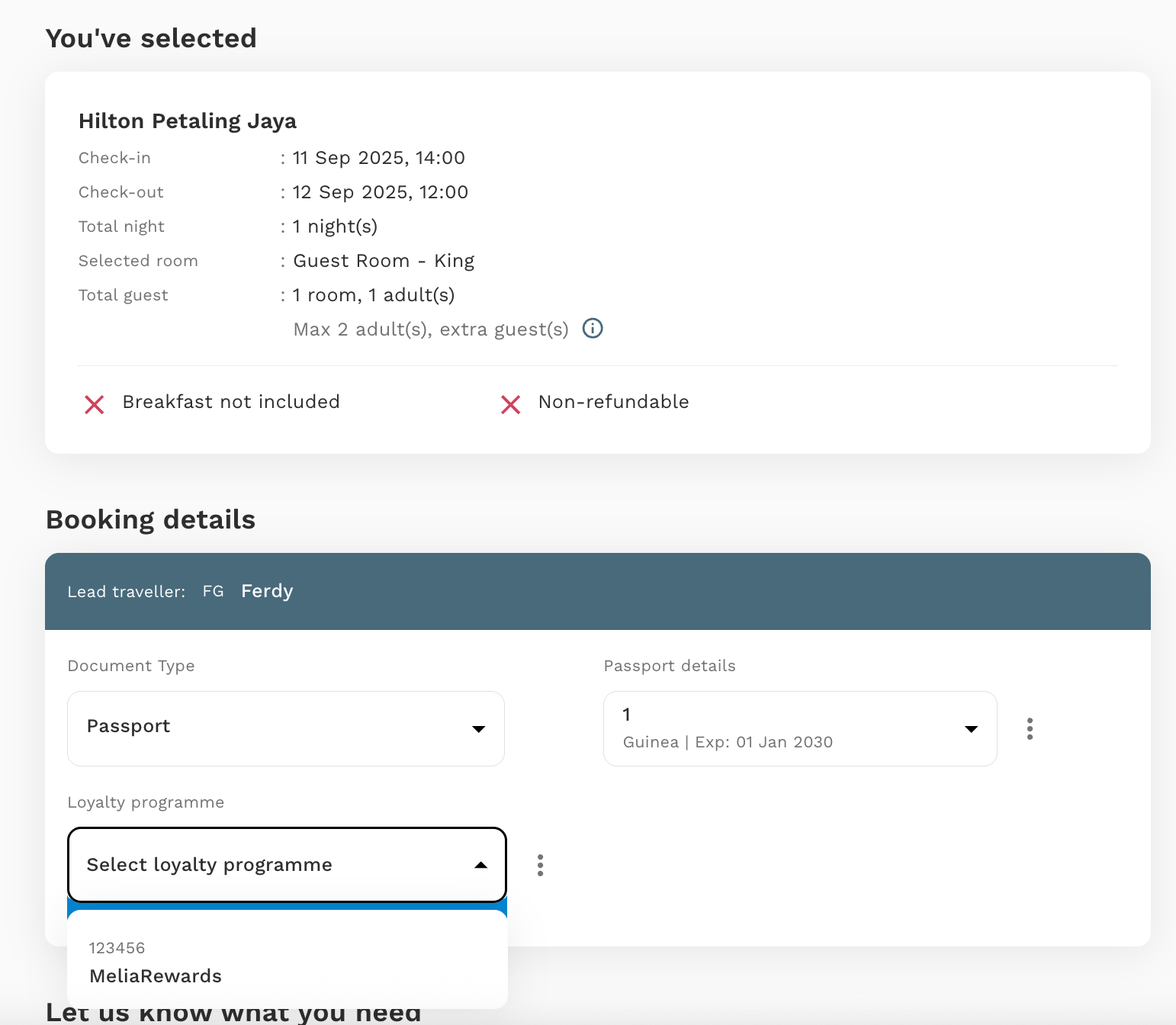The width and height of the screenshot is (1176, 1025).
Task: Click the check-out value 12 Sep 2025, 12:00
Action: (x=381, y=192)
